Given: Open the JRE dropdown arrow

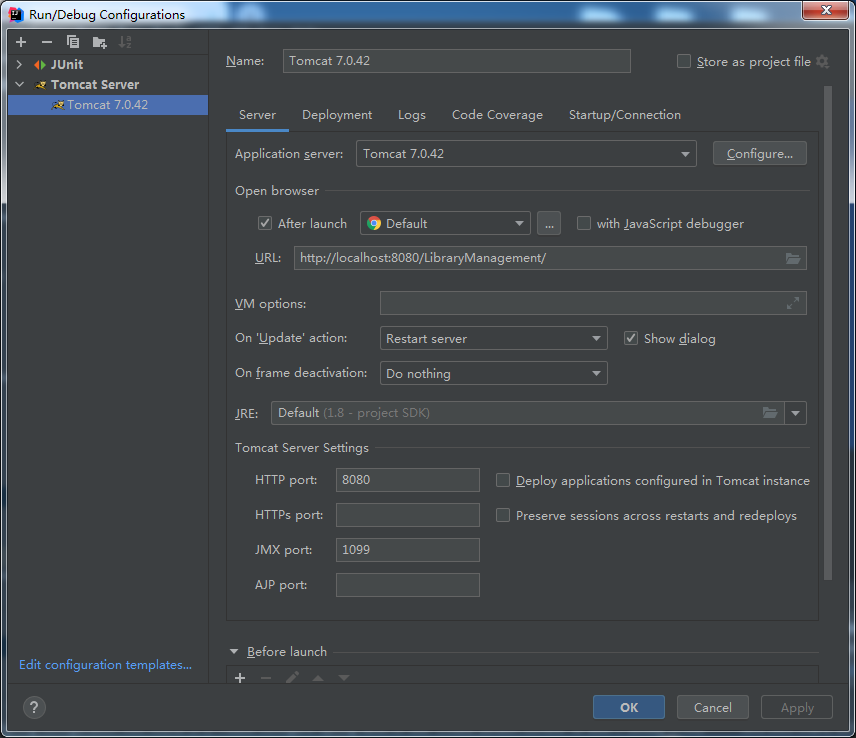Looking at the screenshot, I should pyautogui.click(x=795, y=413).
